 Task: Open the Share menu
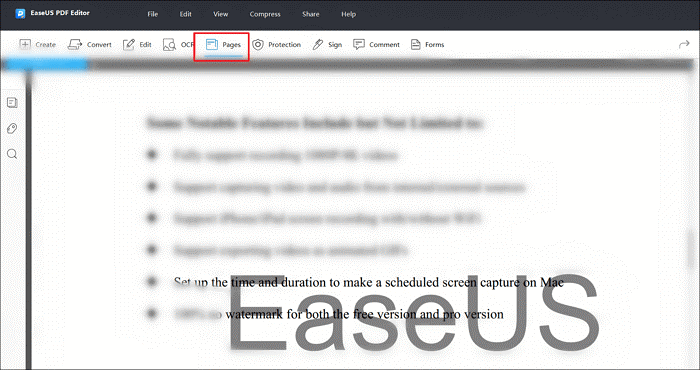[311, 14]
